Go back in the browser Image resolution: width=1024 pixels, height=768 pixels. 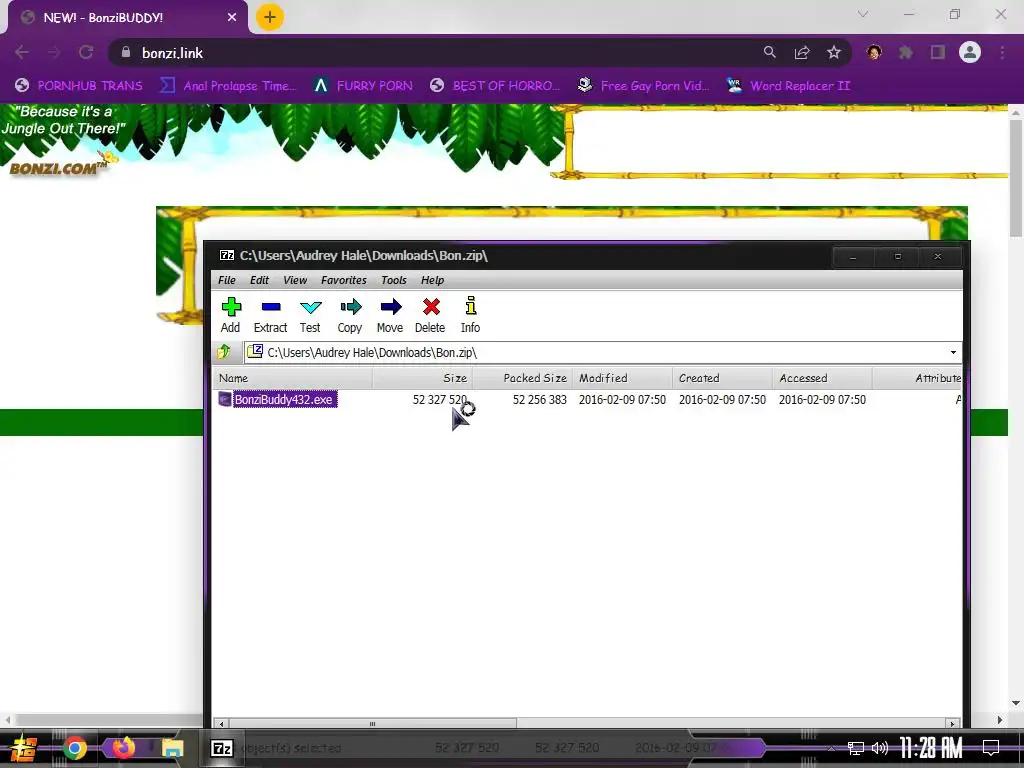click(x=22, y=52)
